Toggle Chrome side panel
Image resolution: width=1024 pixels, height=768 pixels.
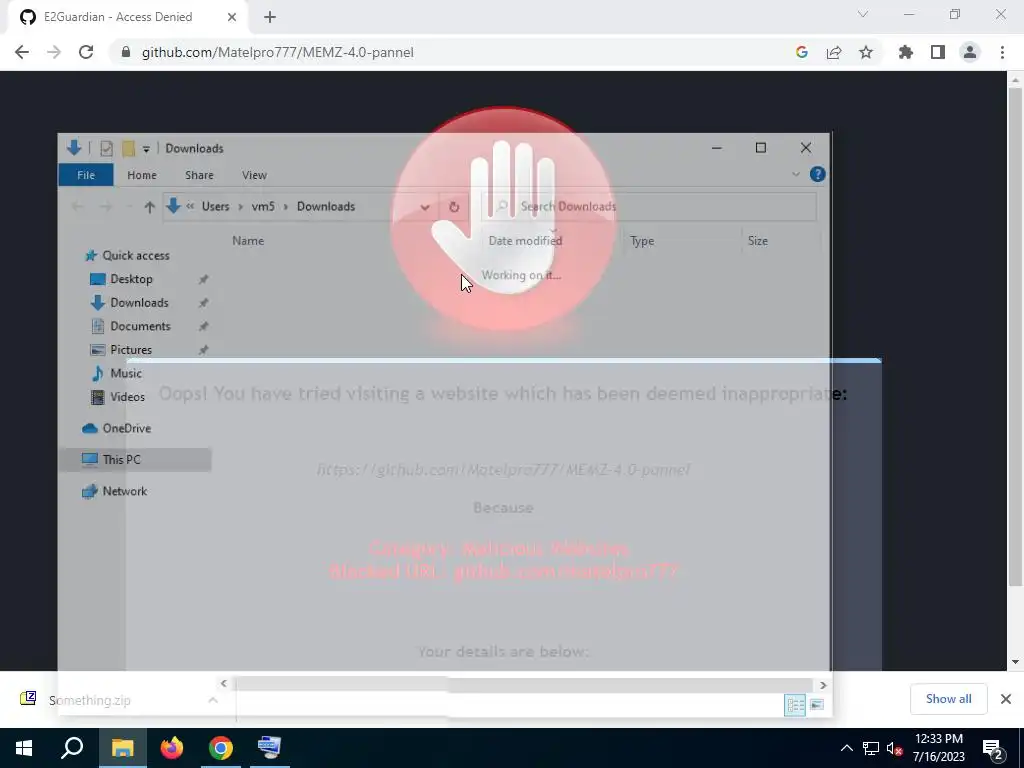938,52
